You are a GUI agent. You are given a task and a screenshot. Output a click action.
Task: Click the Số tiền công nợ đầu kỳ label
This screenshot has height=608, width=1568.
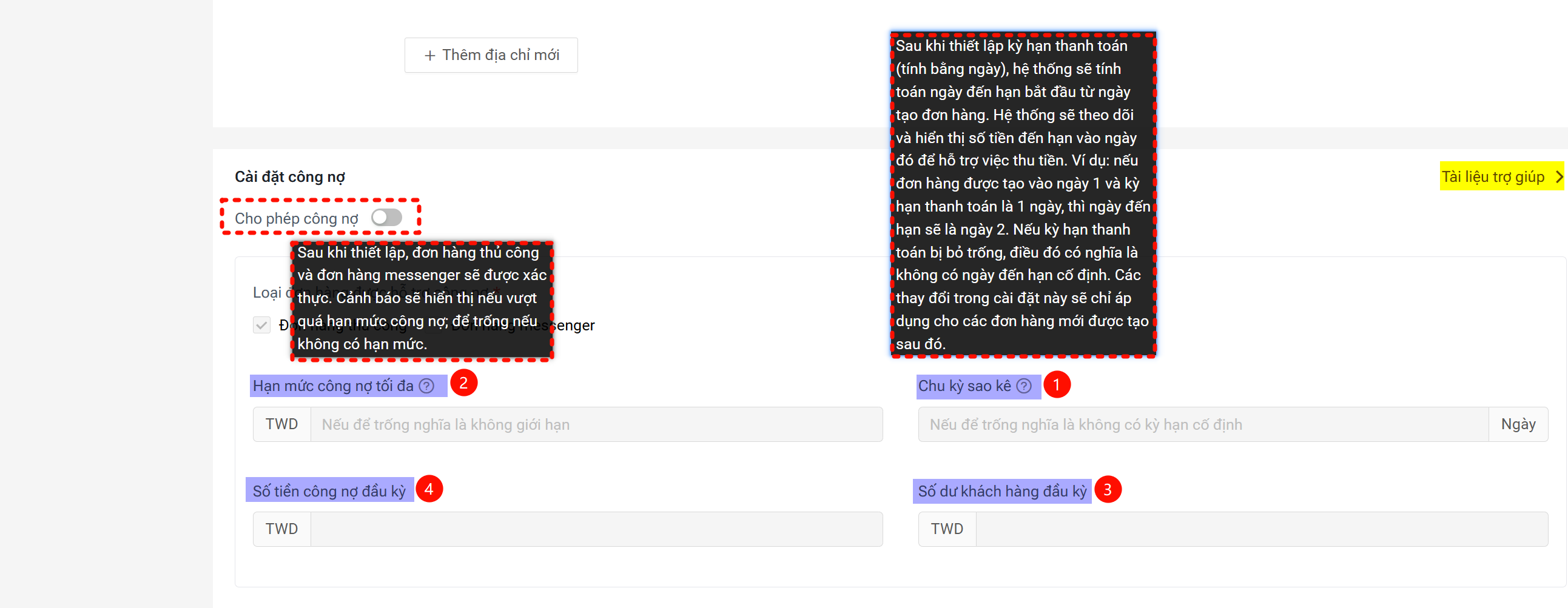329,491
